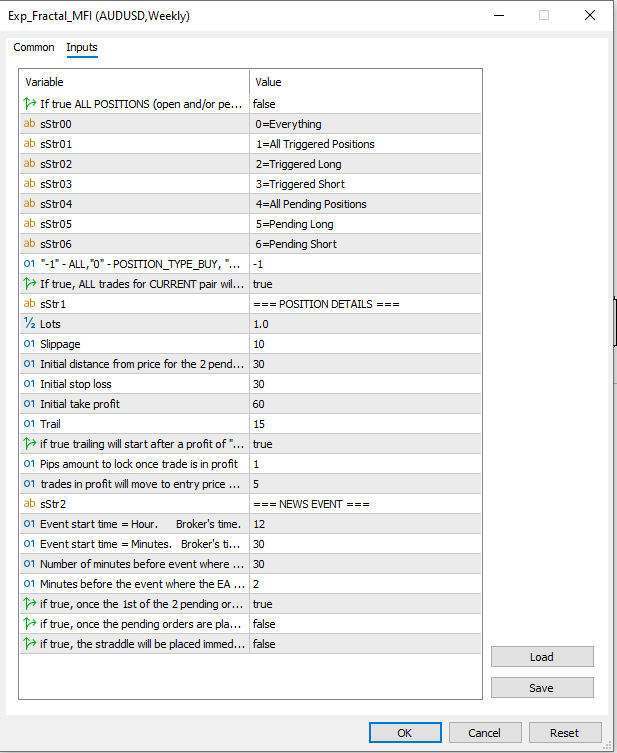Image resolution: width=617 pixels, height=753 pixels.
Task: Open value for ALL trades for CURRENT pair
Action: pos(365,284)
